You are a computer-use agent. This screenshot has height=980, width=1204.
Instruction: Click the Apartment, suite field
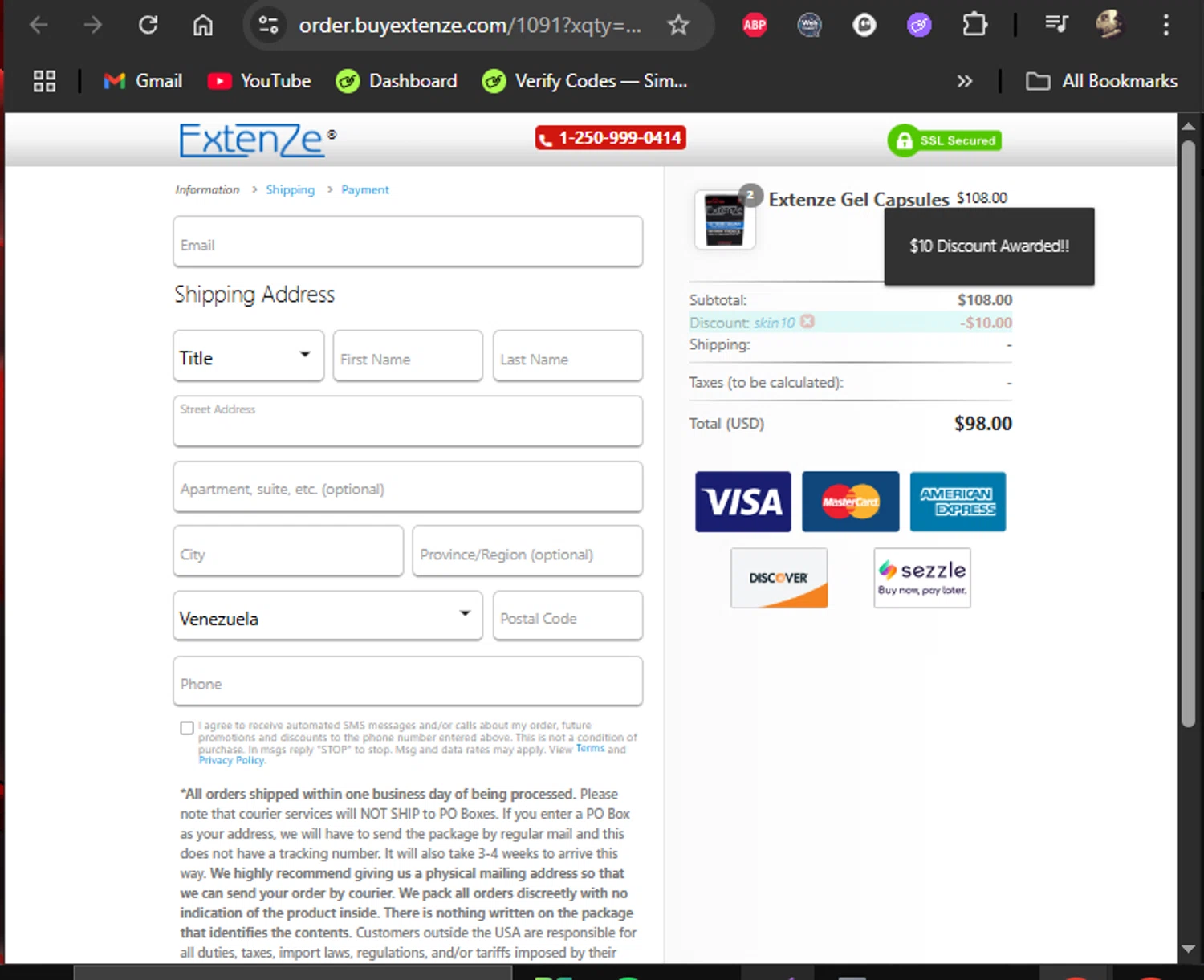408,486
